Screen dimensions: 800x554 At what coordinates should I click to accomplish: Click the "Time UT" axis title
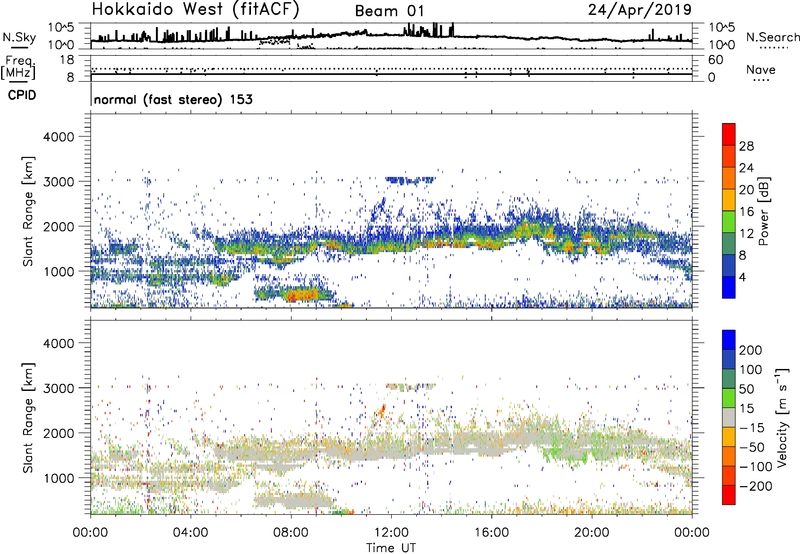click(x=391, y=548)
